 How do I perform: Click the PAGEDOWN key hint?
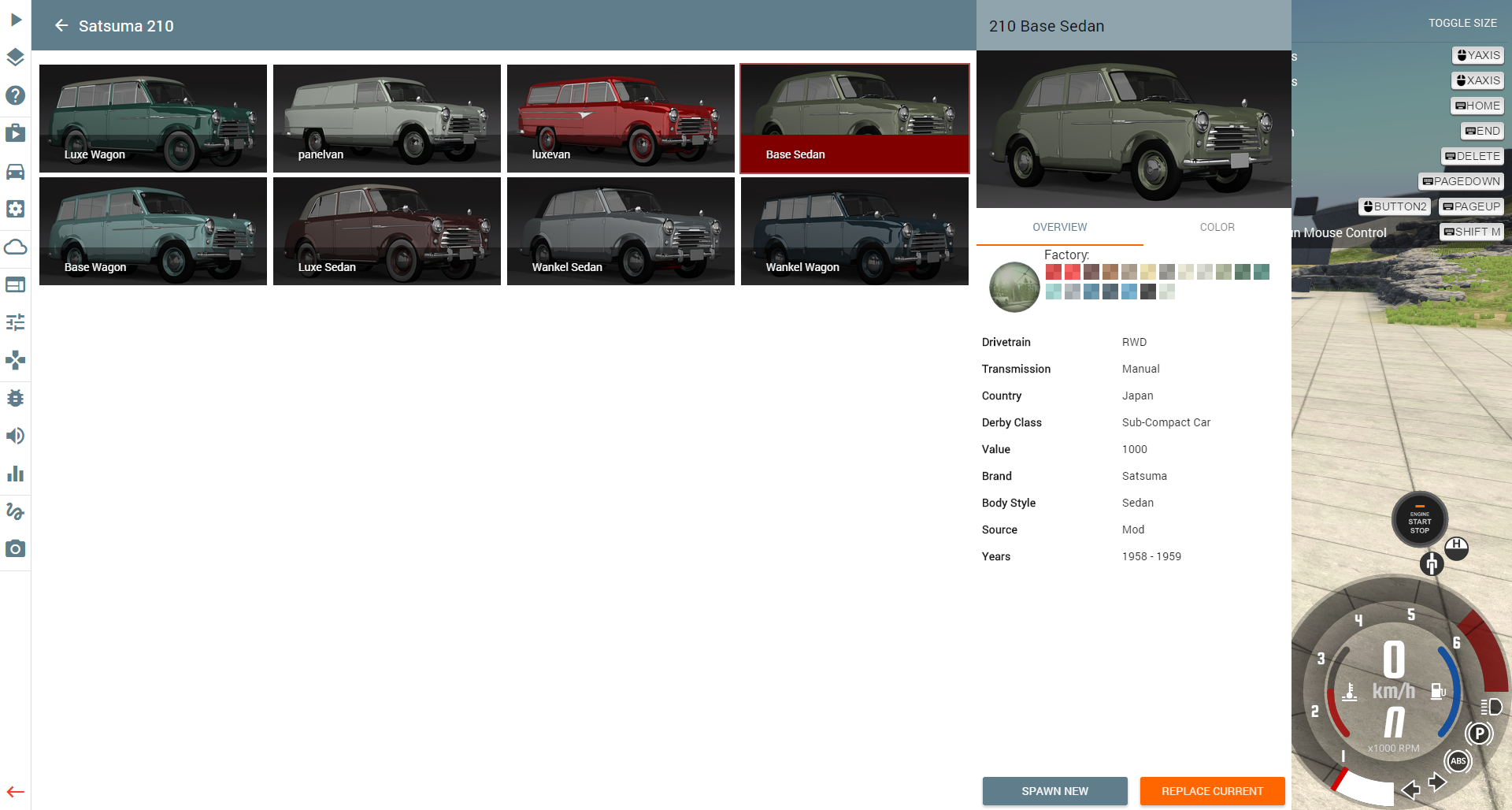pyautogui.click(x=1461, y=181)
